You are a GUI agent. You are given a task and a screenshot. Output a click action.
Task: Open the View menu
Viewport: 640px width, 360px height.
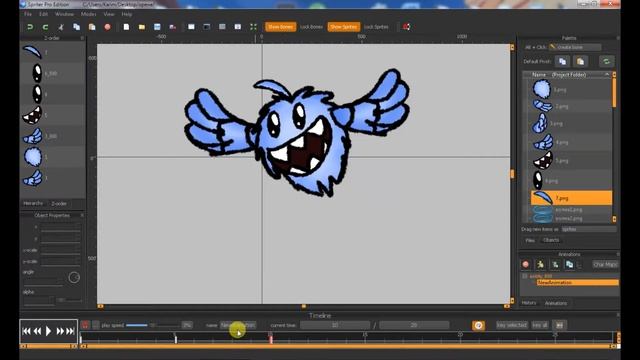pos(109,14)
